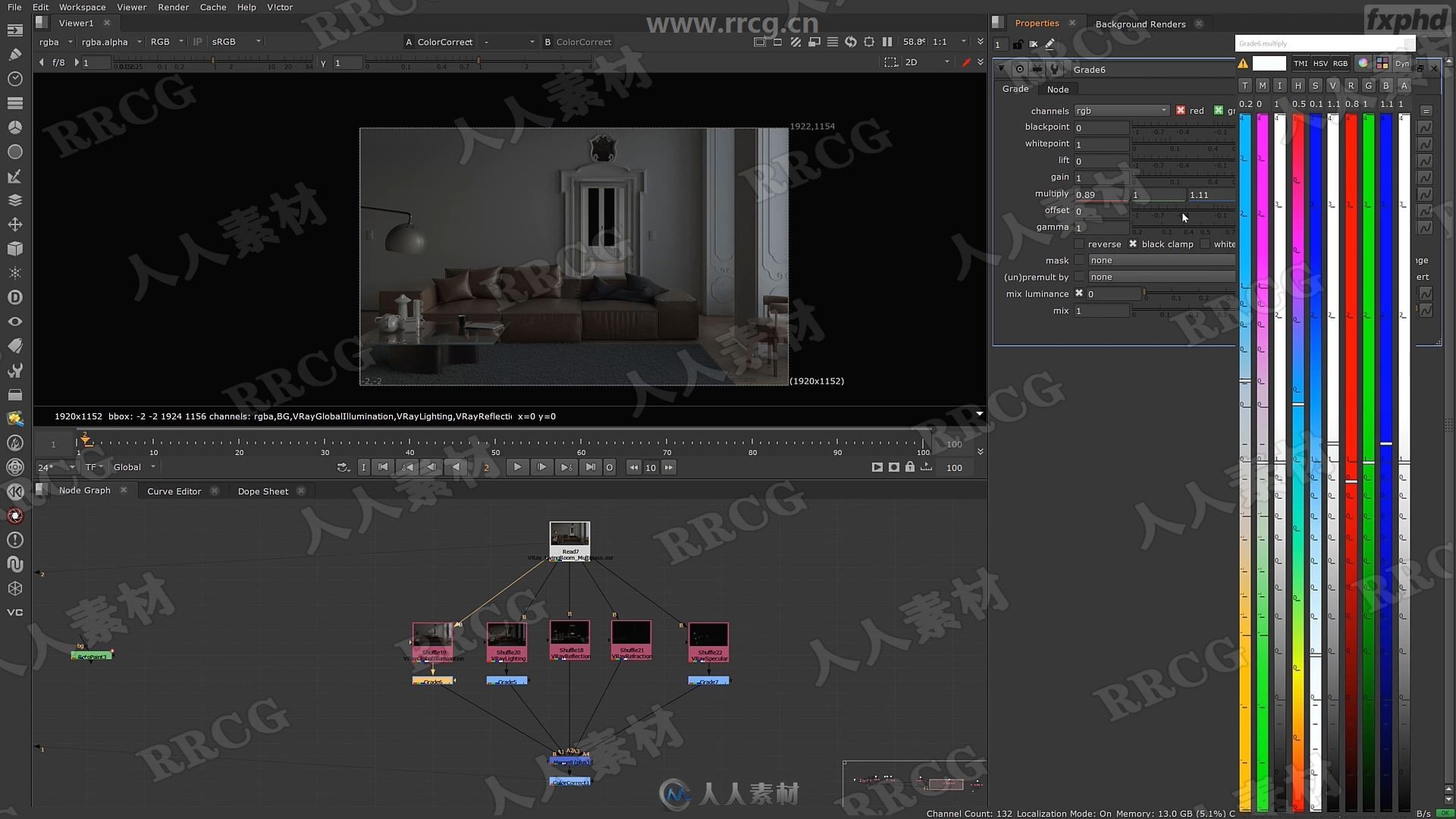
Task: Click the Node Graph tab label
Action: pos(84,490)
